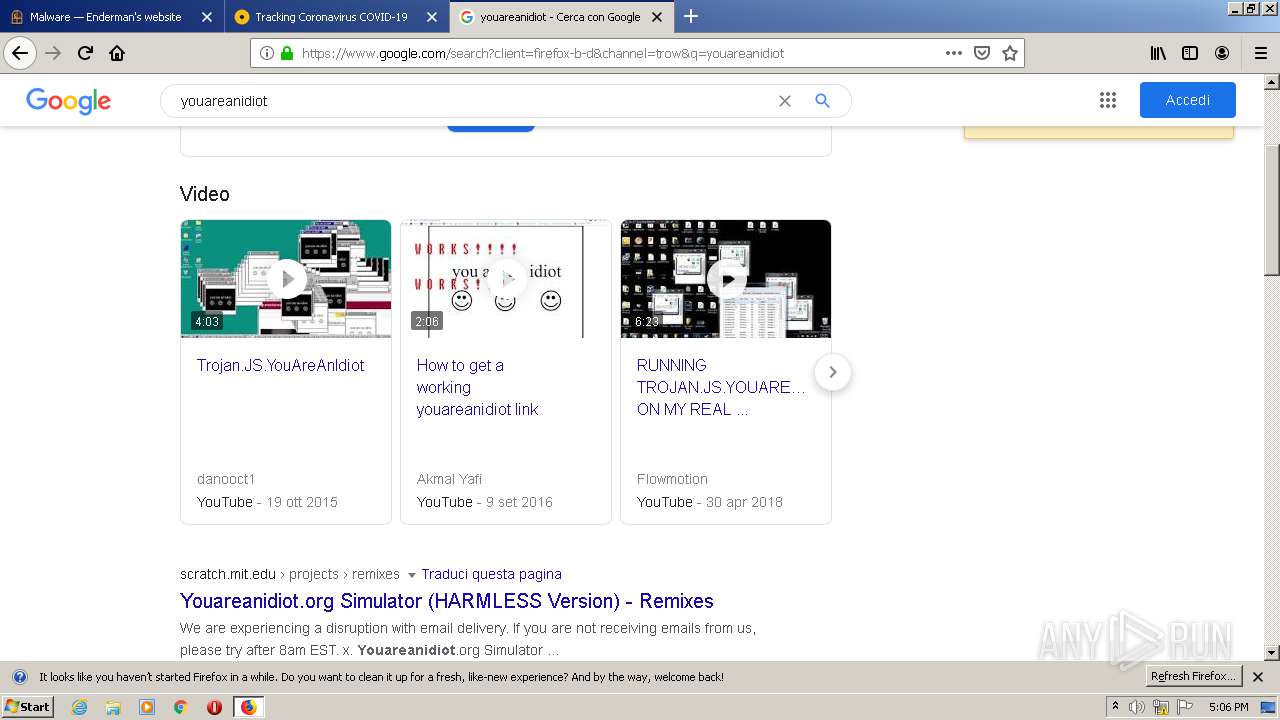Close the youareanidiot Google search tab
Screen dimensions: 1280x720
tap(657, 17)
